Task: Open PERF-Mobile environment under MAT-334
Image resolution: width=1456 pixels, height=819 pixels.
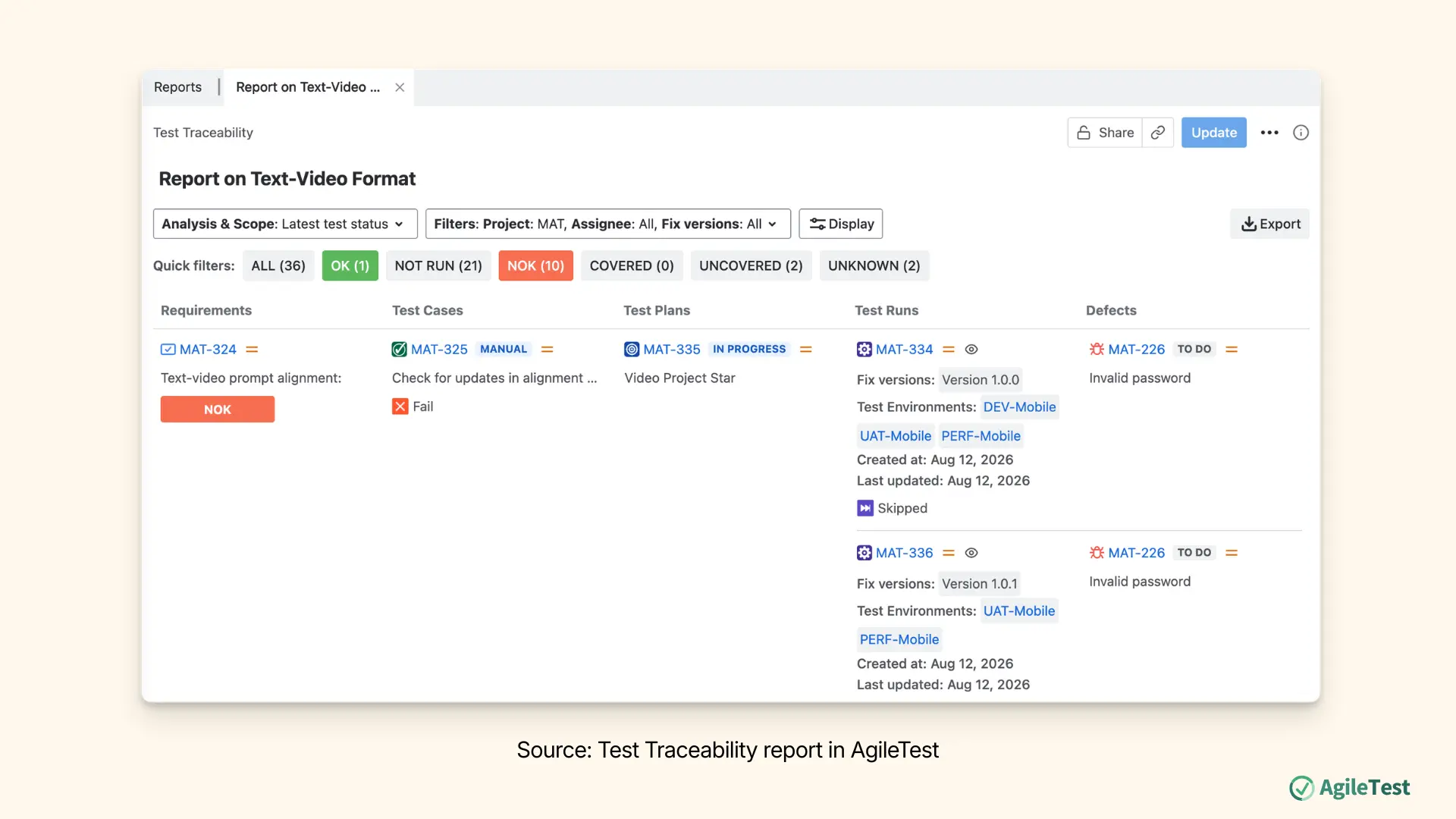Action: [981, 436]
